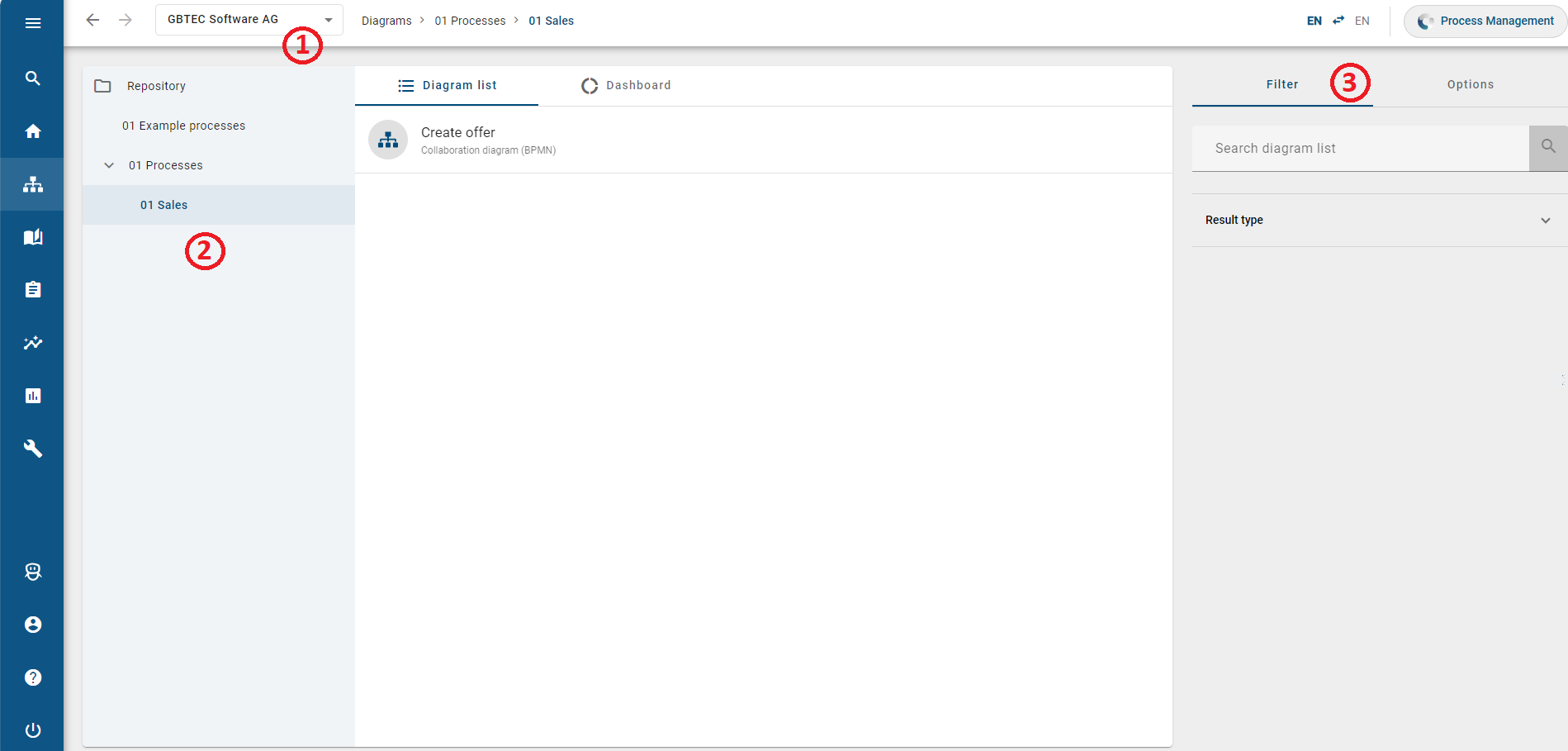Open the hamburger main menu

33,23
